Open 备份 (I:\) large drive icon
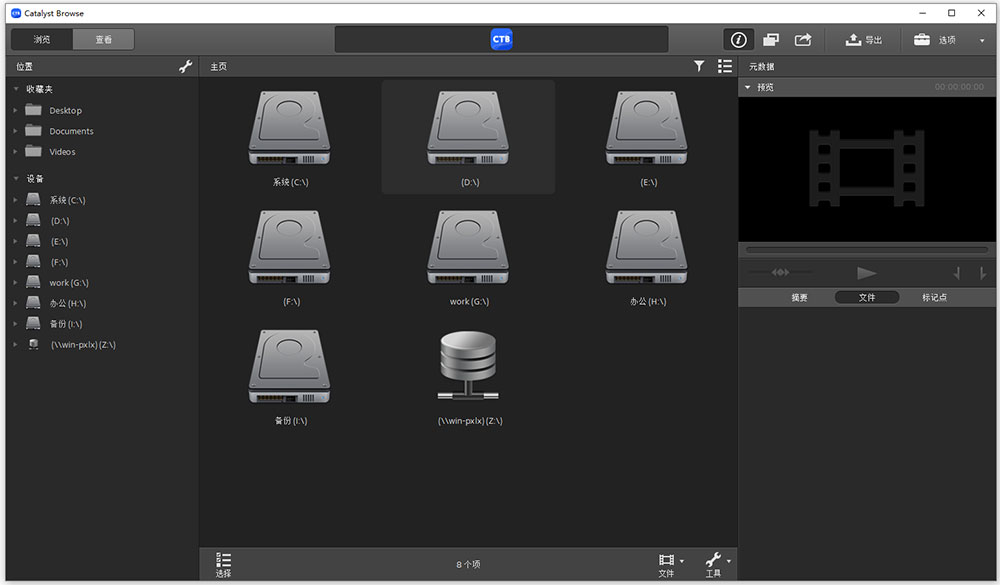 [x=290, y=367]
